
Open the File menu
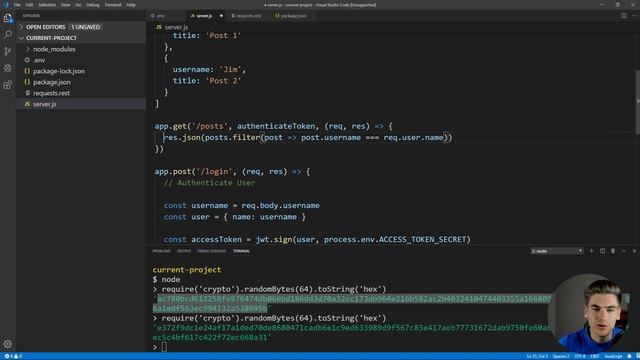pos(17,5)
